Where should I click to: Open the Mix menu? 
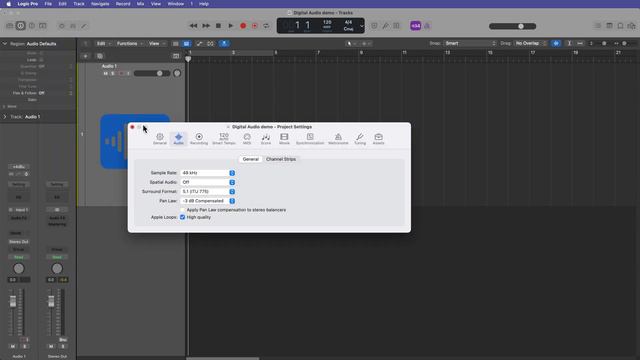point(140,4)
